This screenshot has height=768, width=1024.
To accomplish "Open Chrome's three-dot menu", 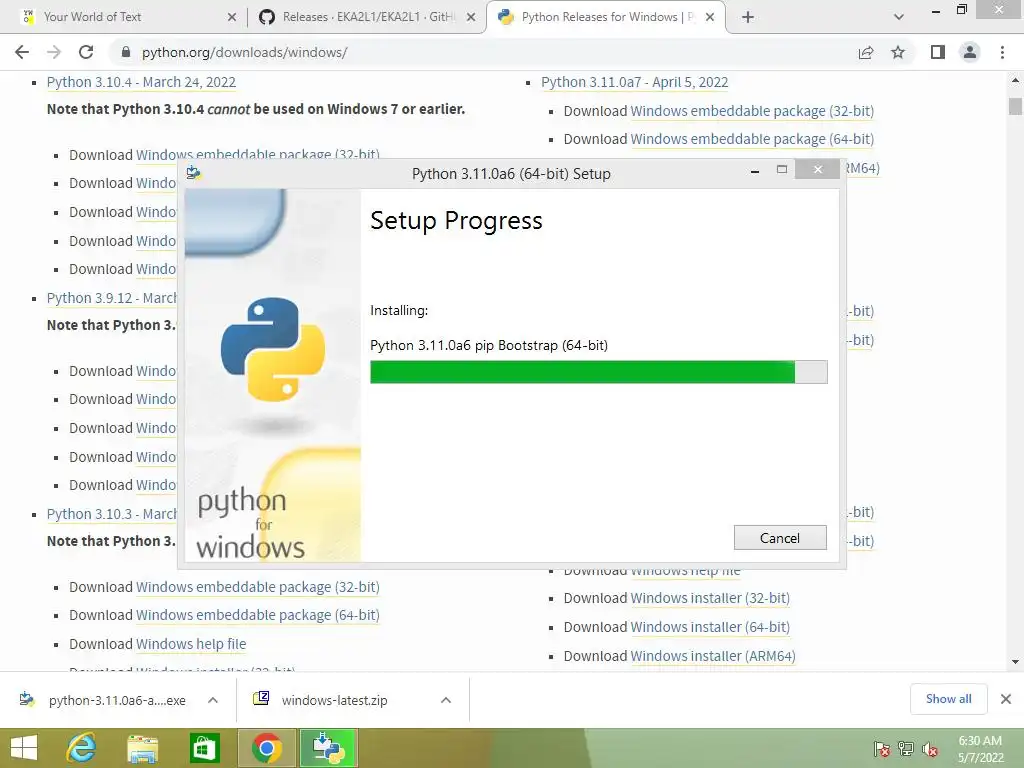I will point(1002,52).
